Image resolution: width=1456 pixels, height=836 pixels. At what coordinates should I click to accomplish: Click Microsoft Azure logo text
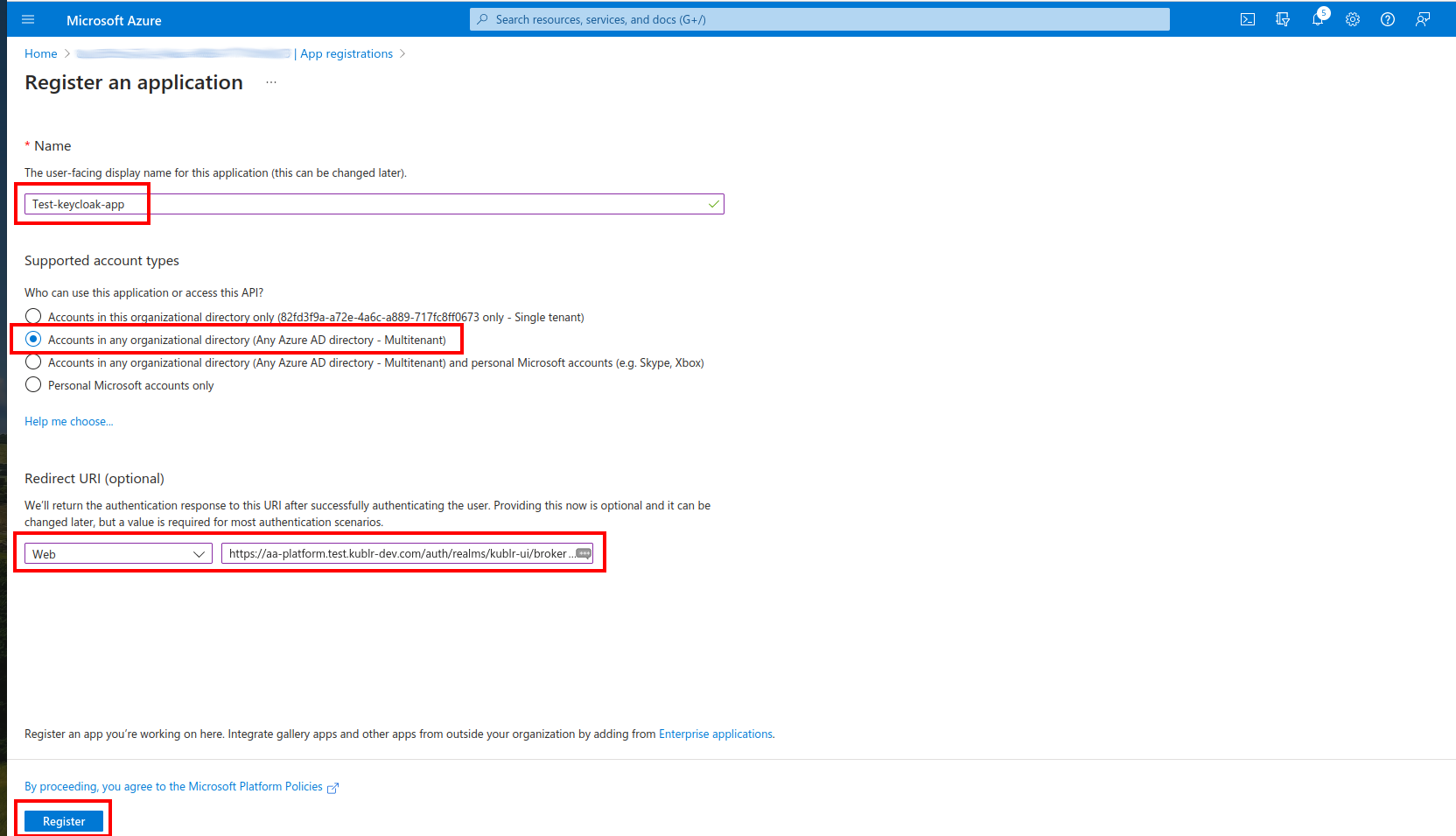(x=114, y=20)
